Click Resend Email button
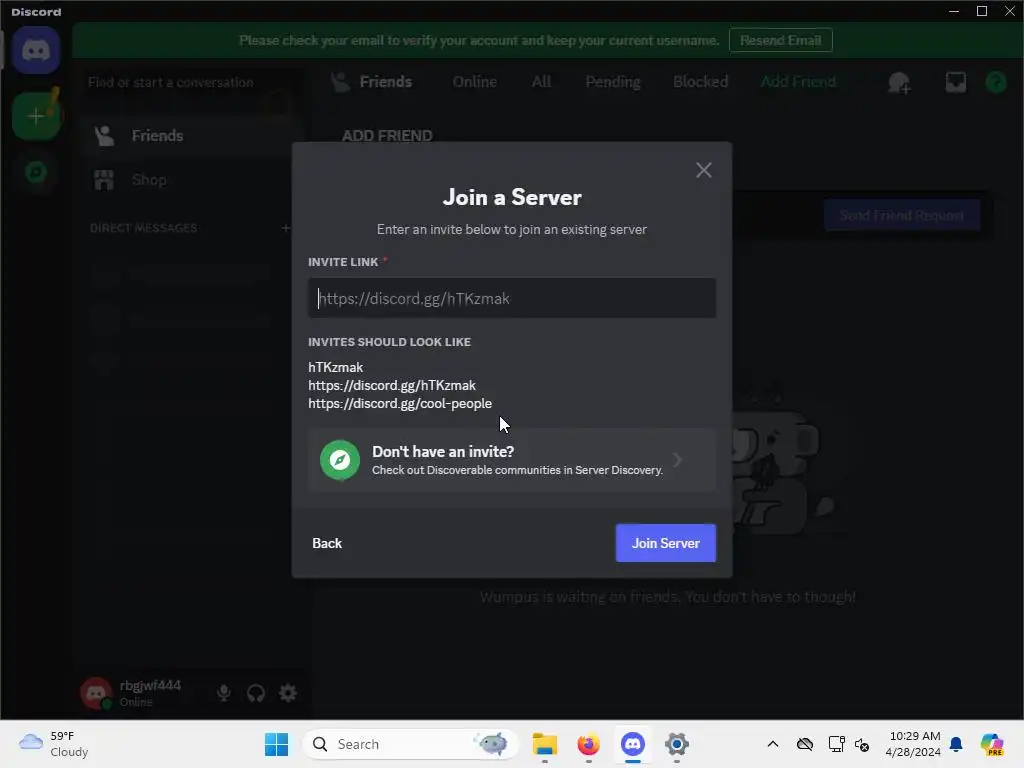The image size is (1024, 768). (x=780, y=40)
